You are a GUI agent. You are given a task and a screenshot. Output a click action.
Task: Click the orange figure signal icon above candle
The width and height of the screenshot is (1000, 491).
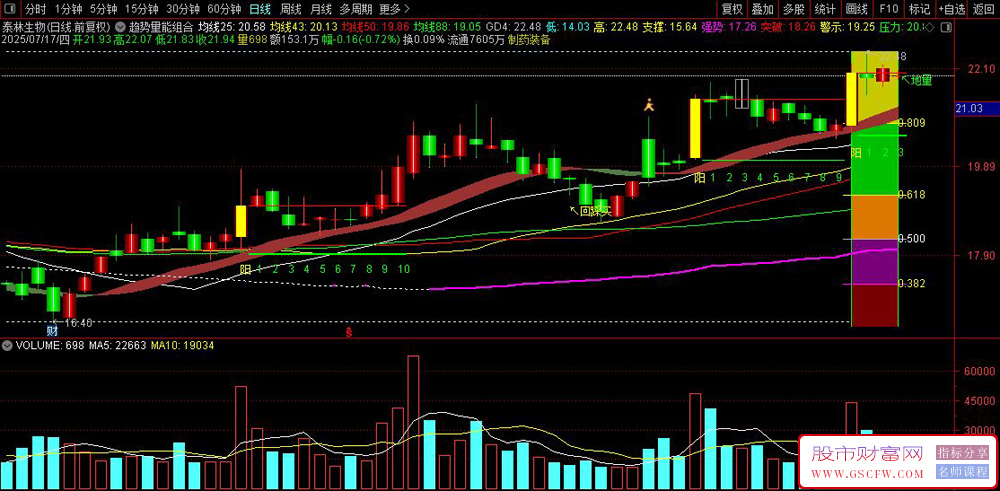(649, 105)
